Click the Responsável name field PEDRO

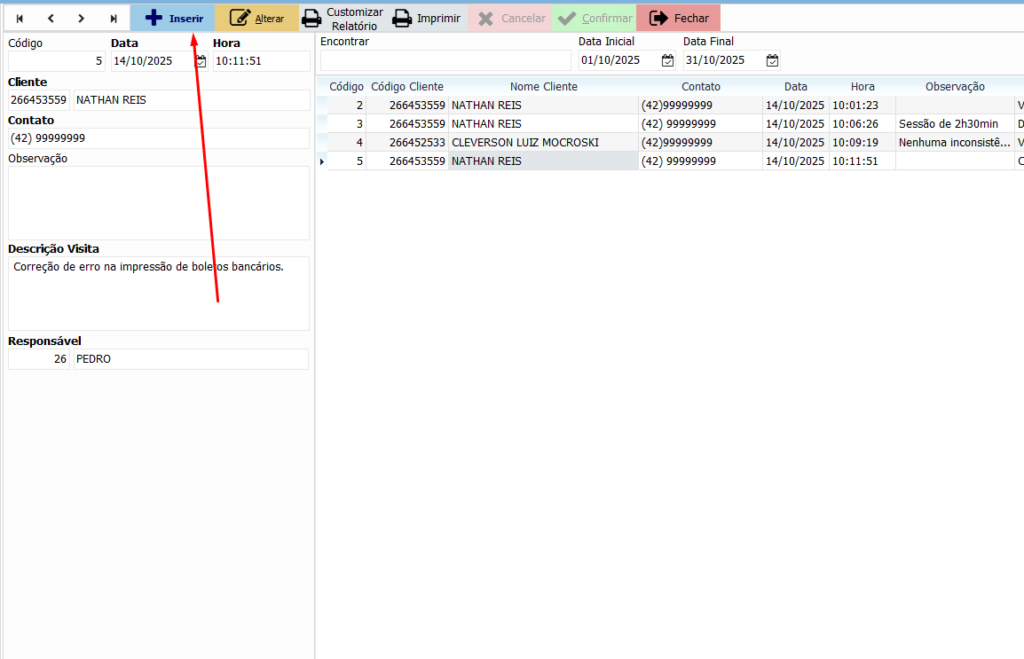(190, 359)
